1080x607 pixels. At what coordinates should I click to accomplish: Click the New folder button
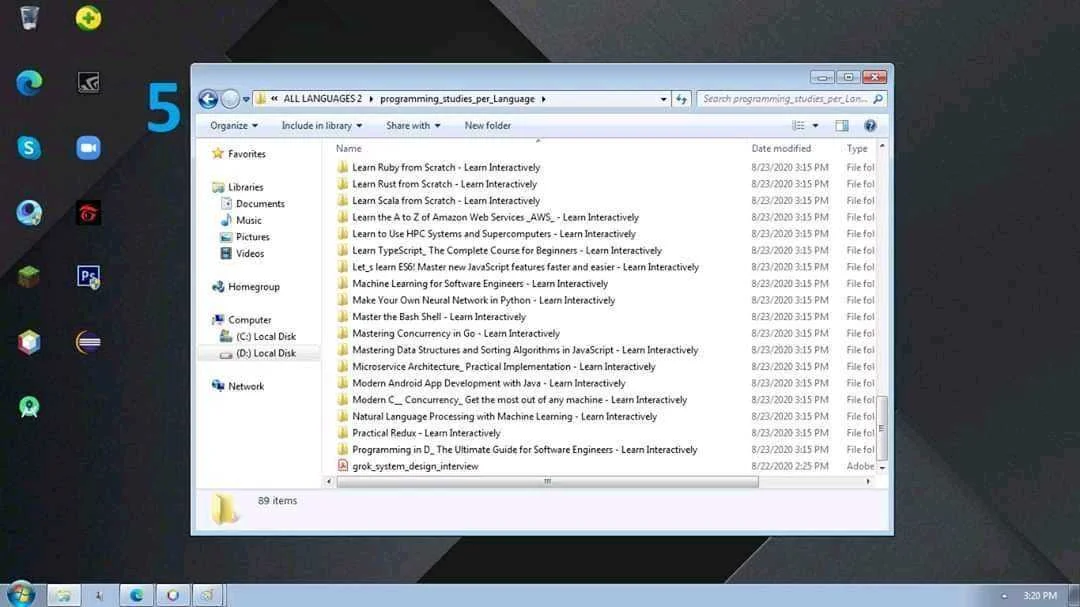click(x=488, y=125)
